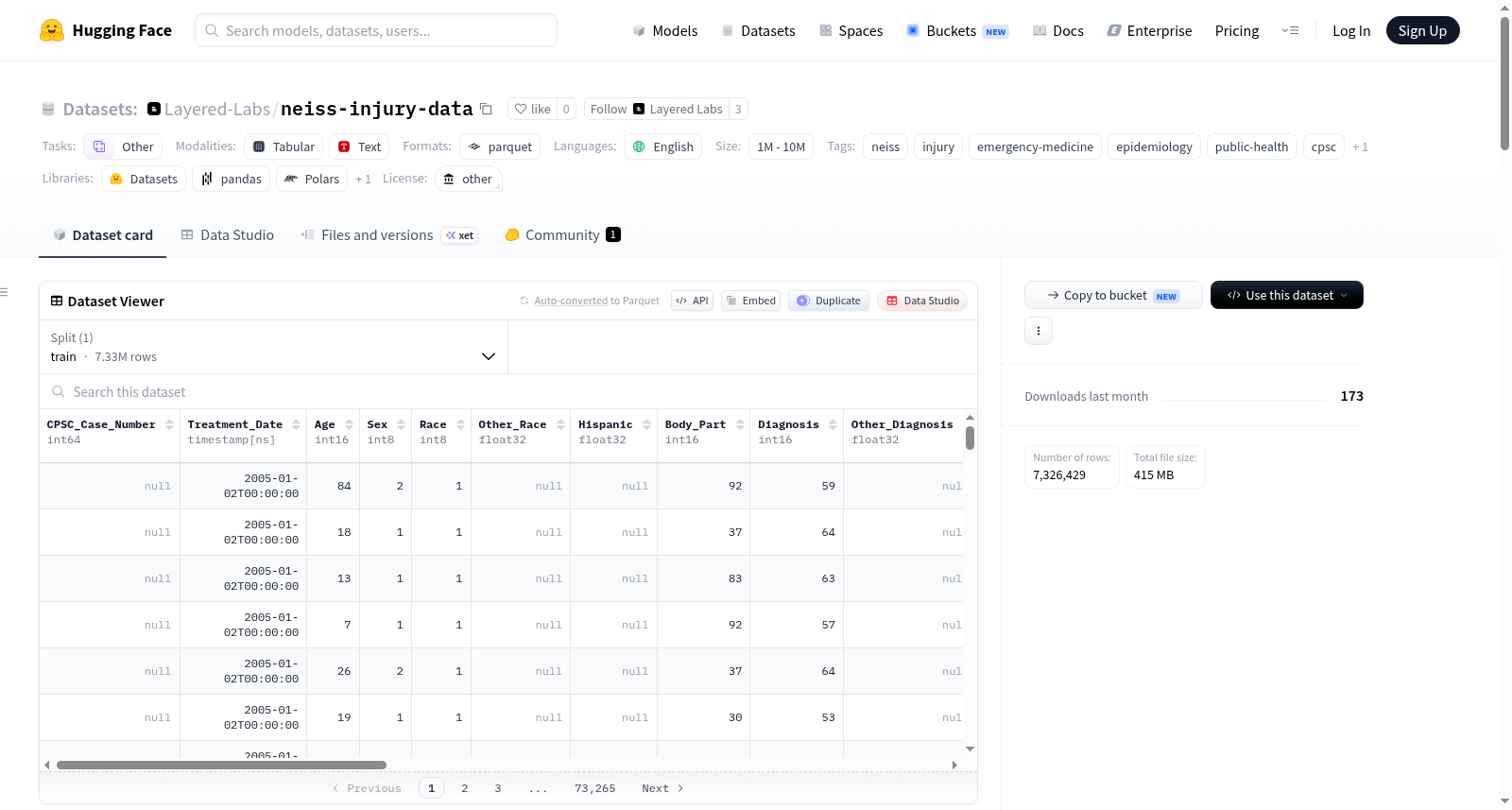Open Buckets in navigation
Image resolution: width=1512 pixels, height=810 pixels.
pos(957,30)
